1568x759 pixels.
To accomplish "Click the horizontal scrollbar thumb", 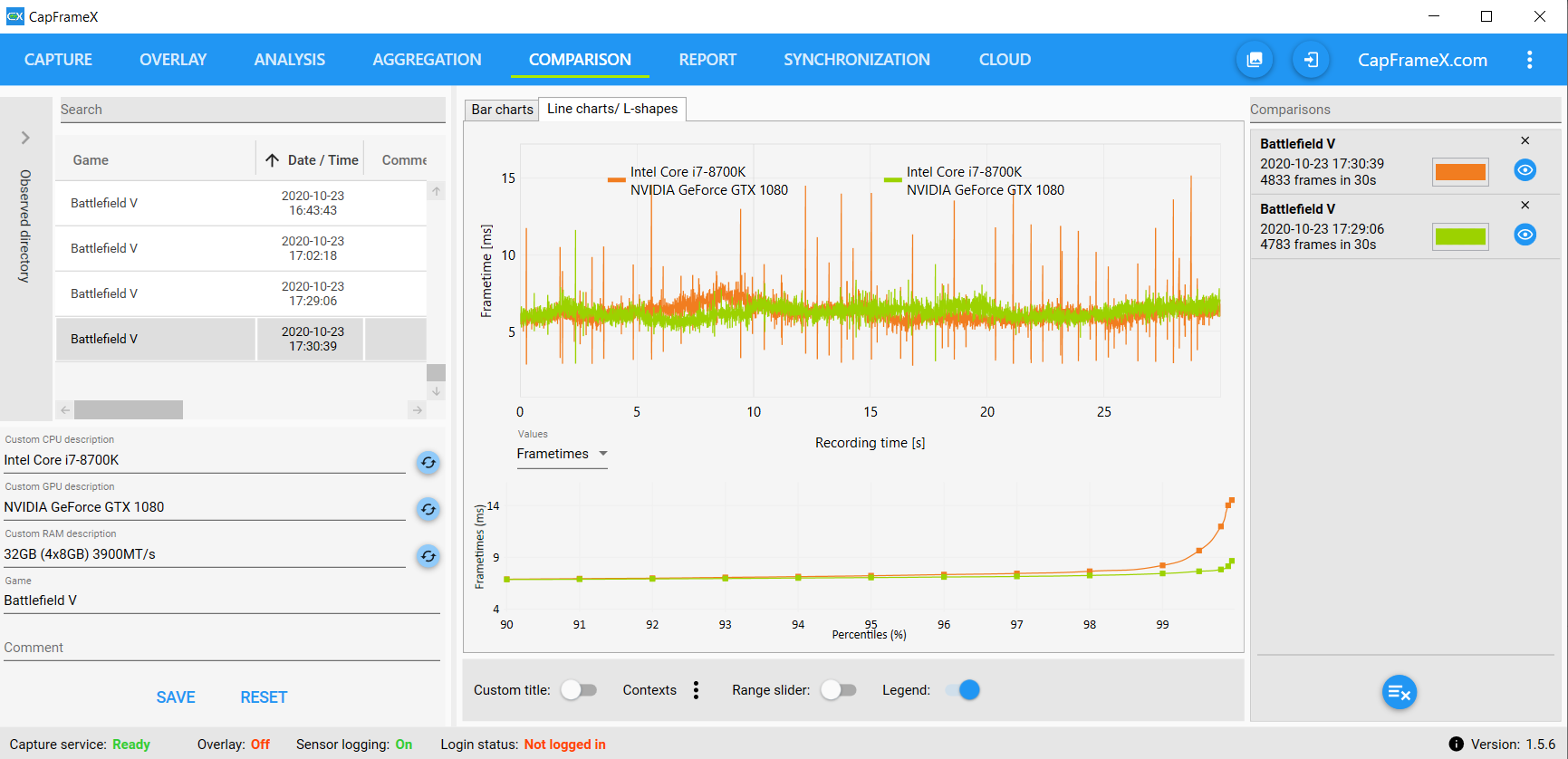I will tap(129, 410).
